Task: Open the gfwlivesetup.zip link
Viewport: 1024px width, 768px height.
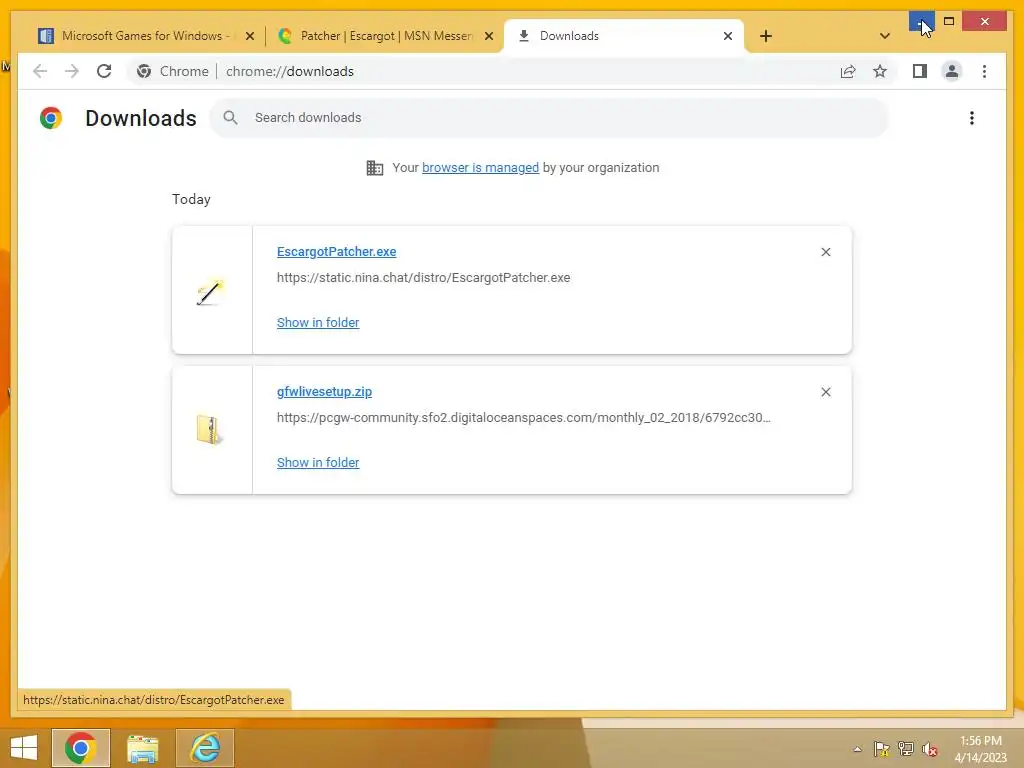Action: tap(325, 392)
